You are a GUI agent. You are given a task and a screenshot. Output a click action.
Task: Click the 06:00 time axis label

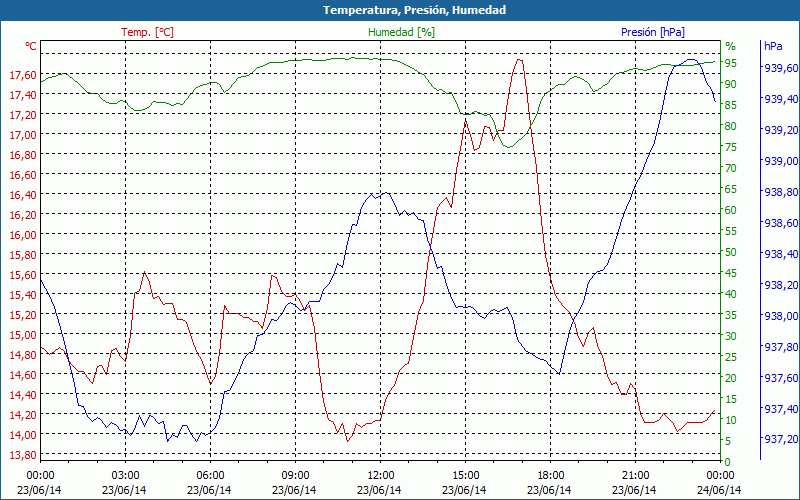[210, 476]
